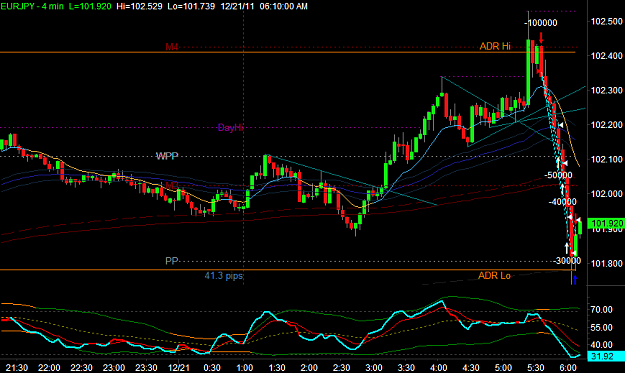Click the 2:30 time axis label

tap(341, 368)
